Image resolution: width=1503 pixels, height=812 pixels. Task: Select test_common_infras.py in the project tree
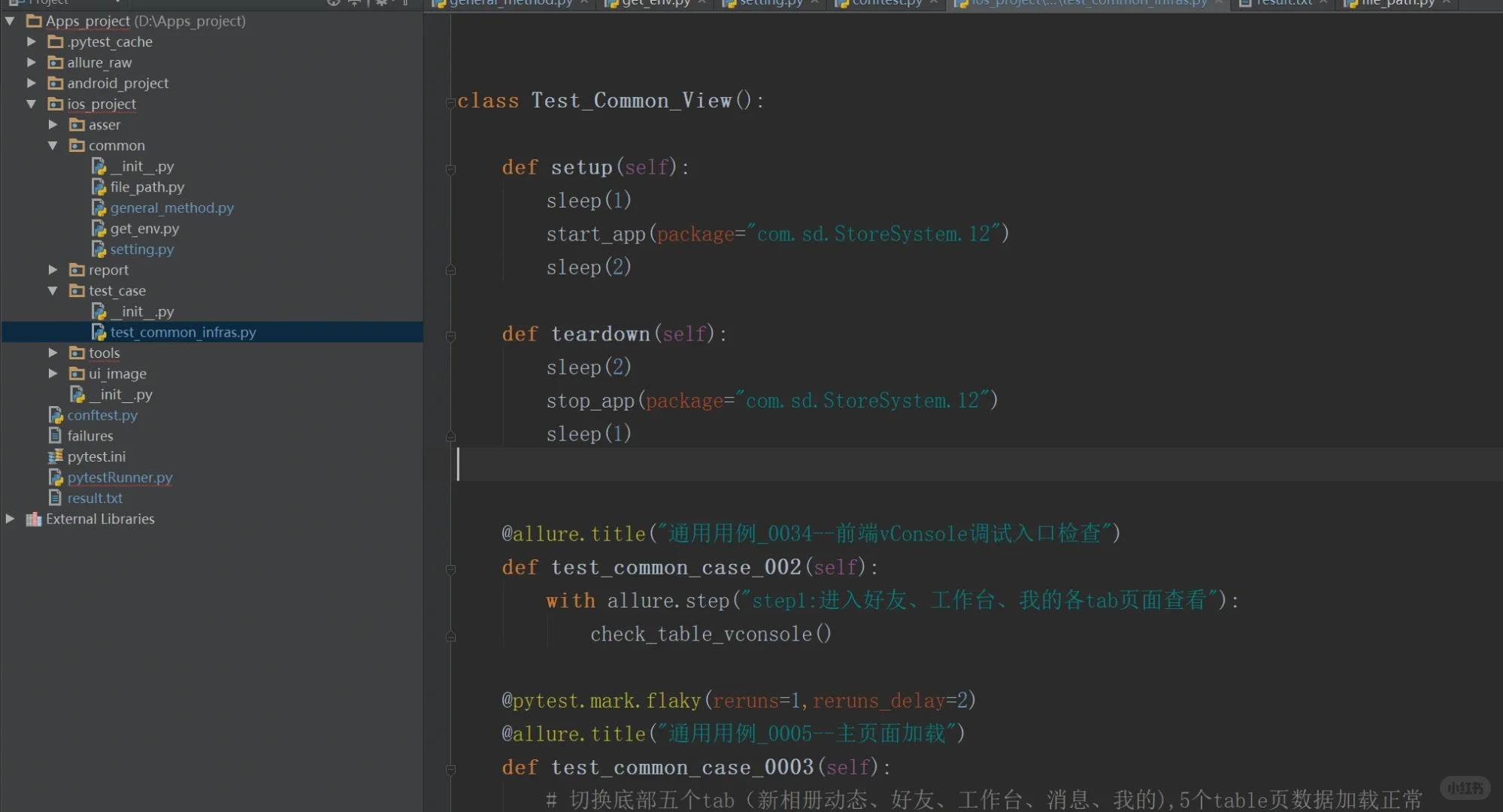click(183, 332)
